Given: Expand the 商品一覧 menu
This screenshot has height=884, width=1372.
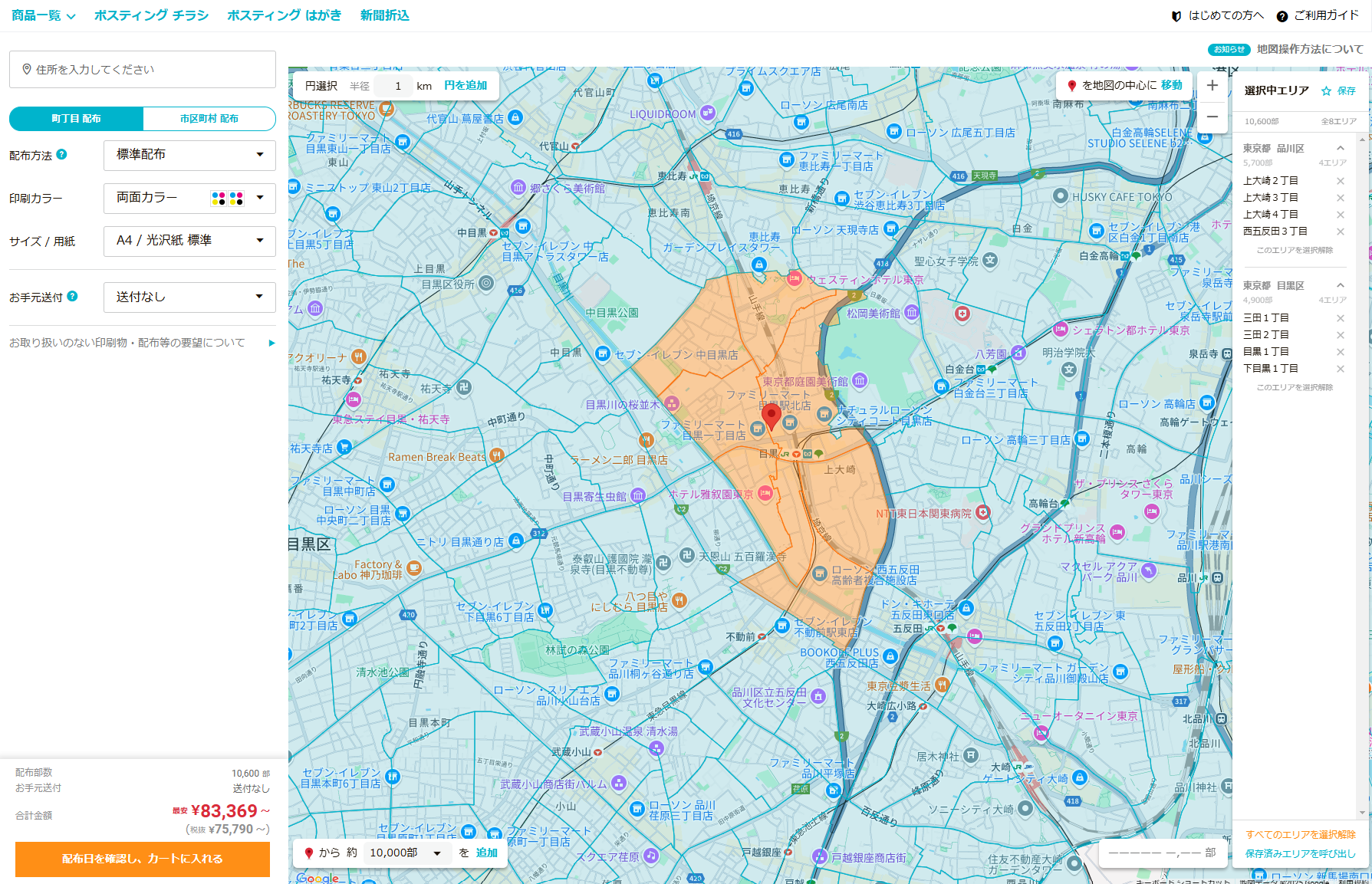Looking at the screenshot, I should [43, 15].
